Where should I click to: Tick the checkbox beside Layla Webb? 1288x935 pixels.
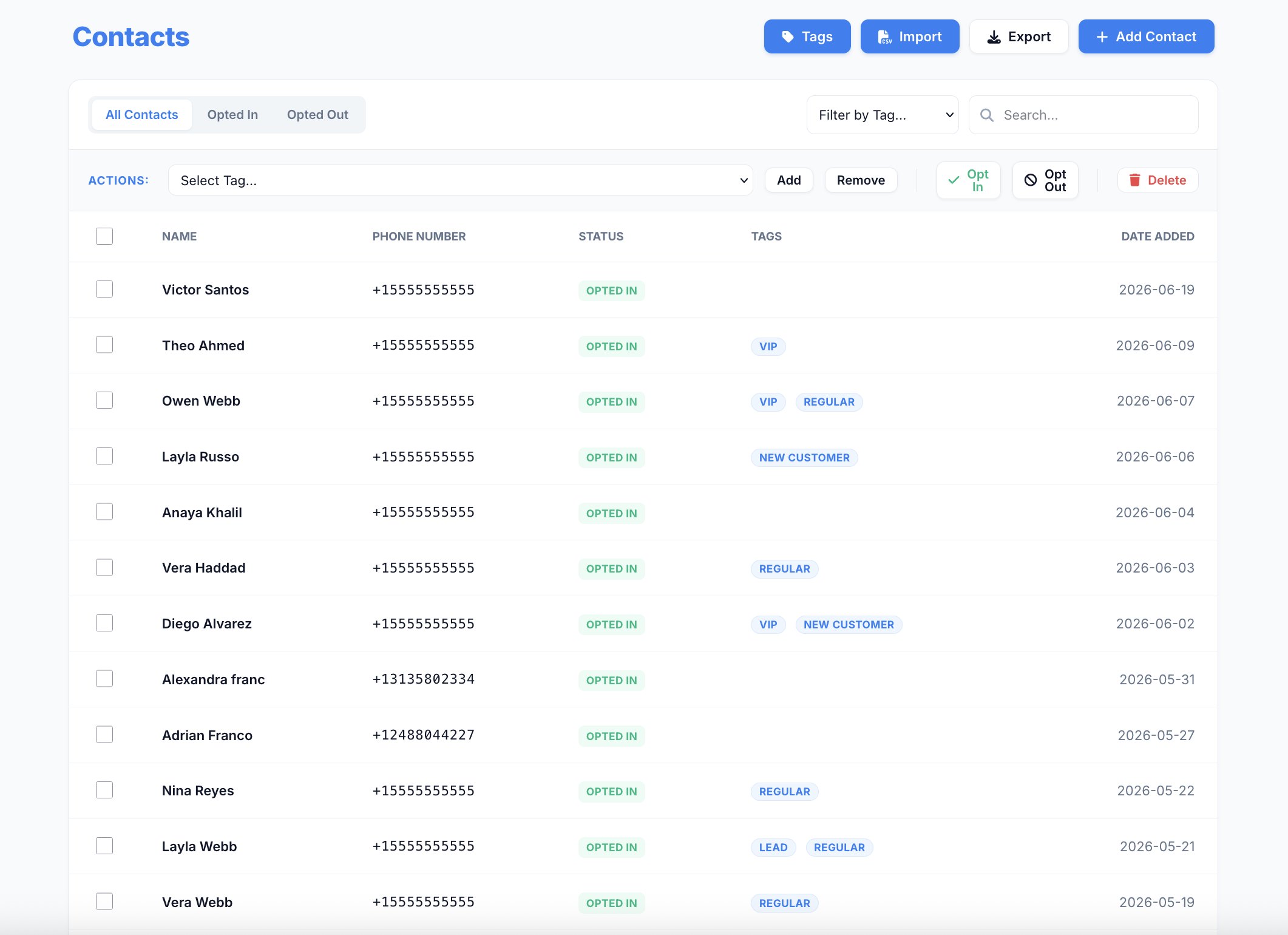click(x=104, y=846)
